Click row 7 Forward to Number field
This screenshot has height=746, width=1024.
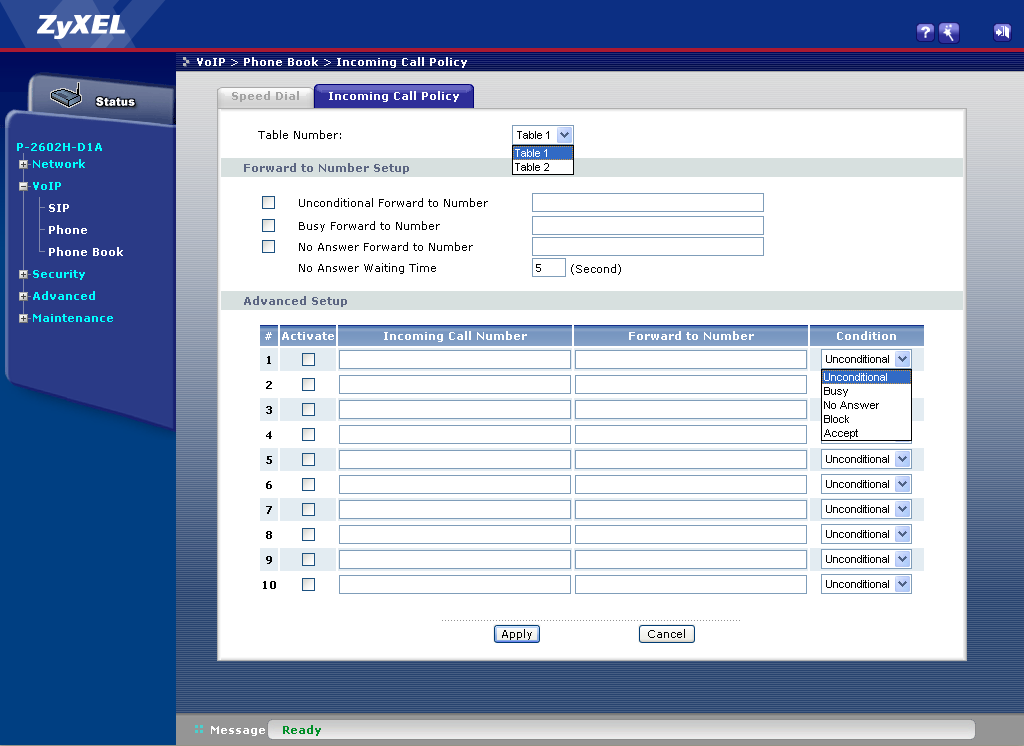(691, 510)
